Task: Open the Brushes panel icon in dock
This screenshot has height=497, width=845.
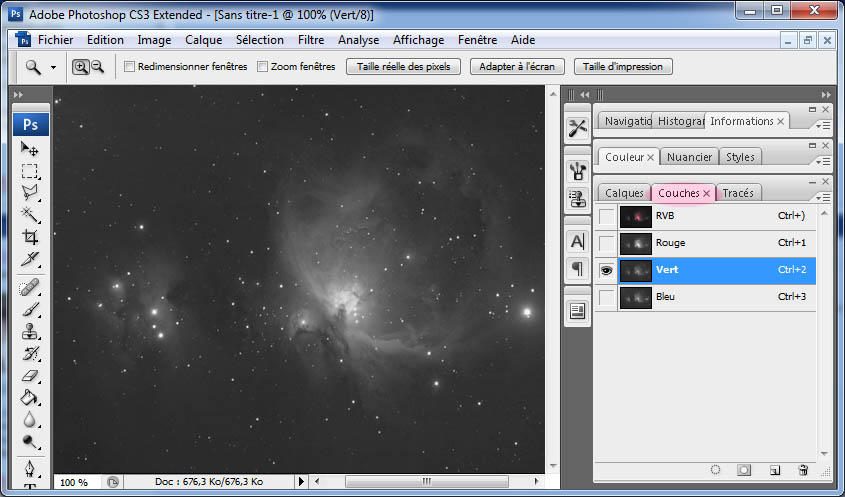Action: (577, 171)
